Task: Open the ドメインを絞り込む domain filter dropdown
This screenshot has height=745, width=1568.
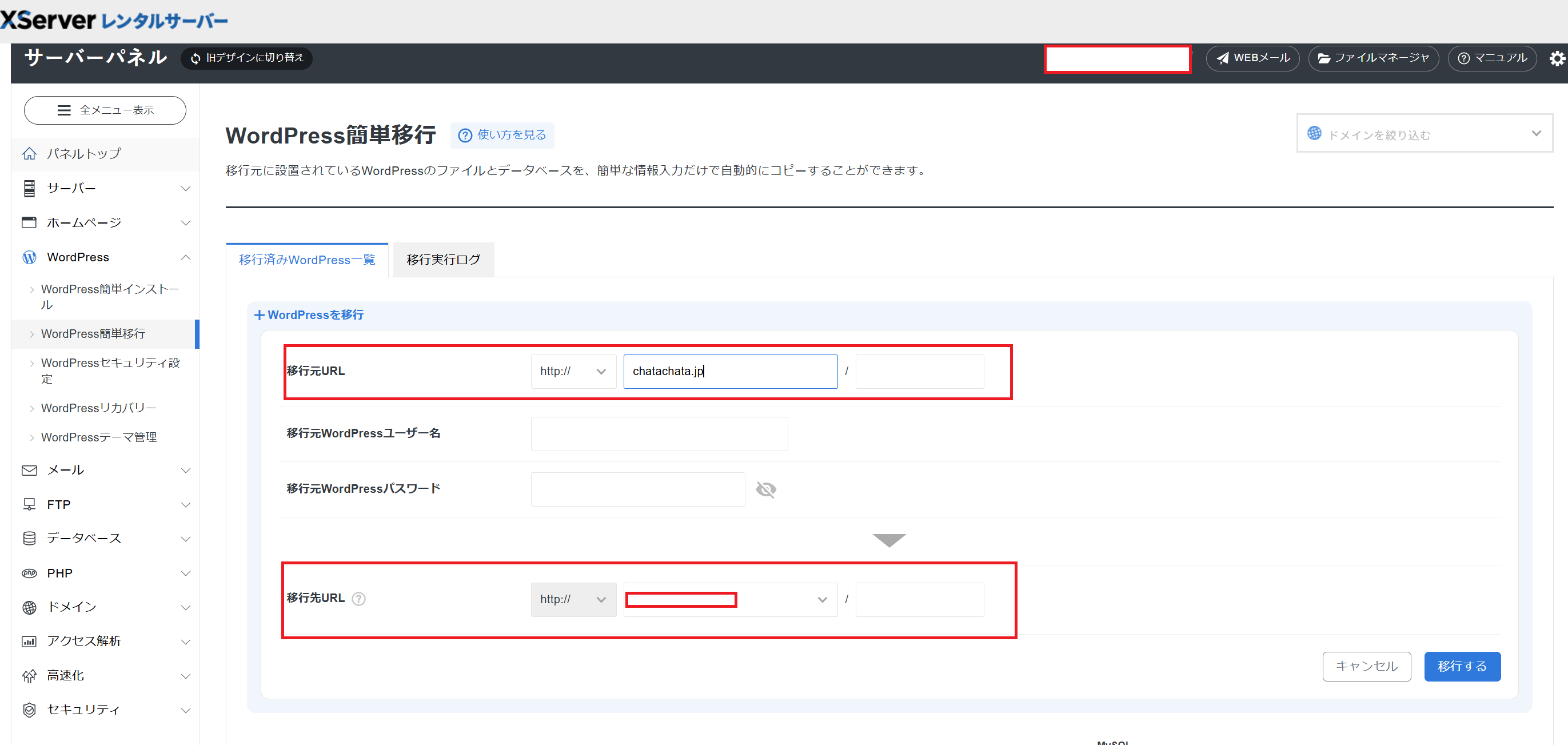Action: (x=1424, y=134)
